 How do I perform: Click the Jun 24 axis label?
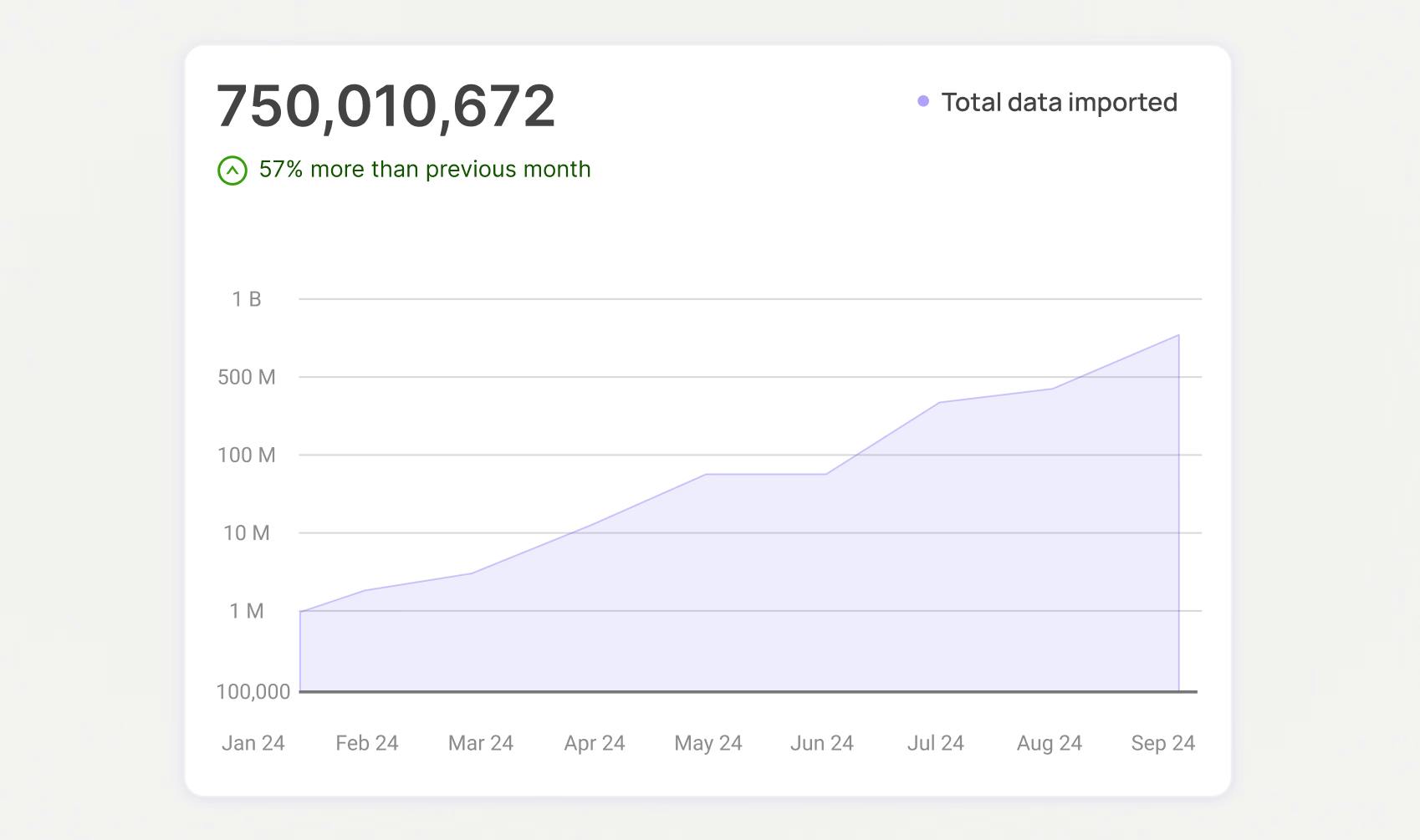pyautogui.click(x=822, y=742)
